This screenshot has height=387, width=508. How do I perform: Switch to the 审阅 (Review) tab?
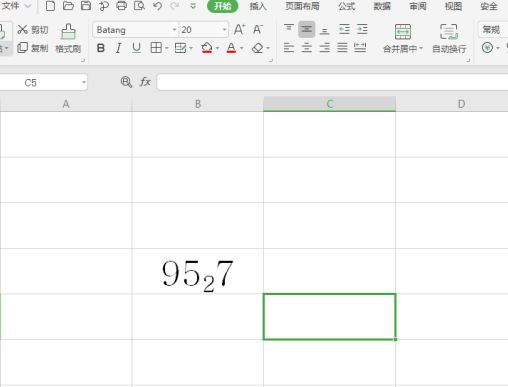click(x=418, y=6)
